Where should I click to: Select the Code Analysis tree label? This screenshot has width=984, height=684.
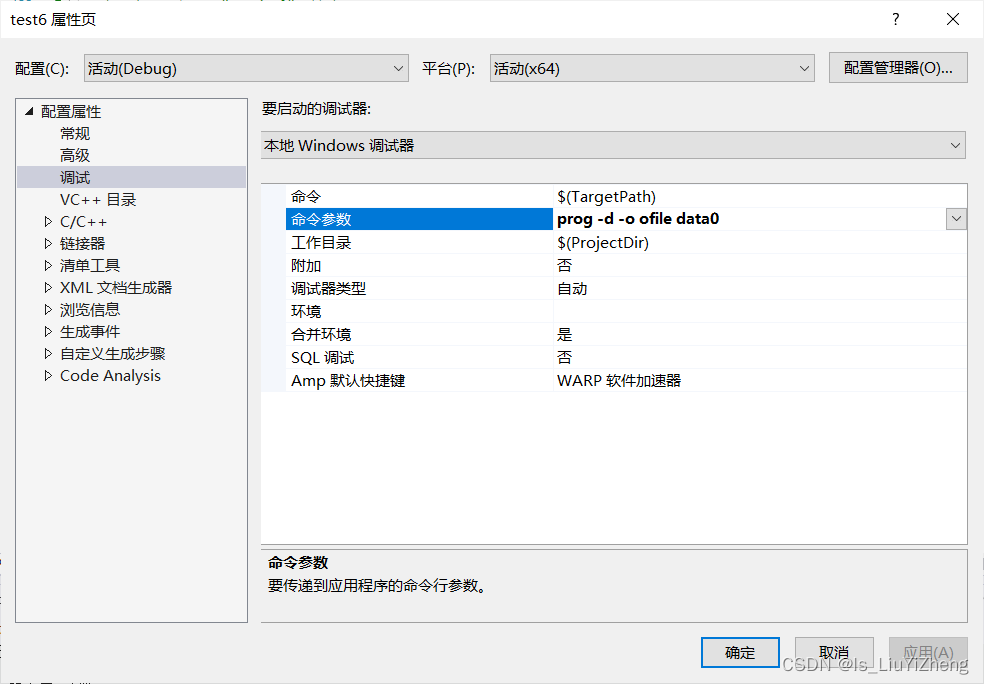tap(110, 375)
